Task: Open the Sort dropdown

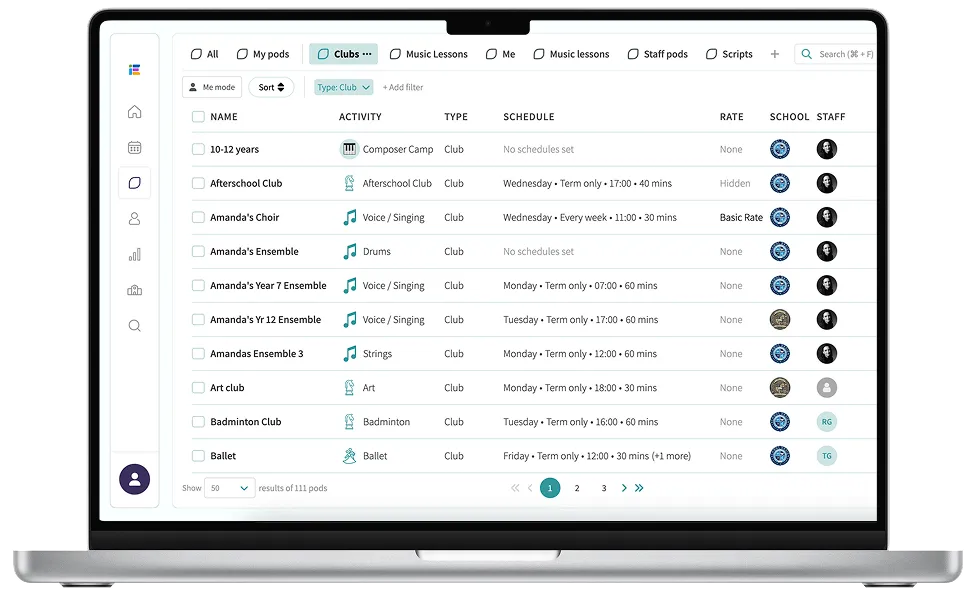Action: coord(271,87)
